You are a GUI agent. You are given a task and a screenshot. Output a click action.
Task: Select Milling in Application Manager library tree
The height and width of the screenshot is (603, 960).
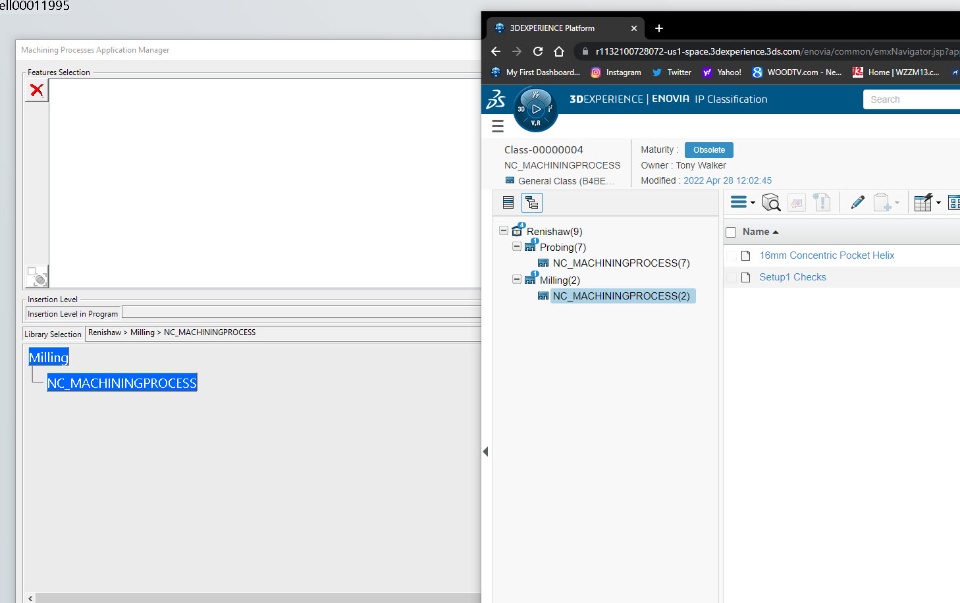(x=48, y=358)
